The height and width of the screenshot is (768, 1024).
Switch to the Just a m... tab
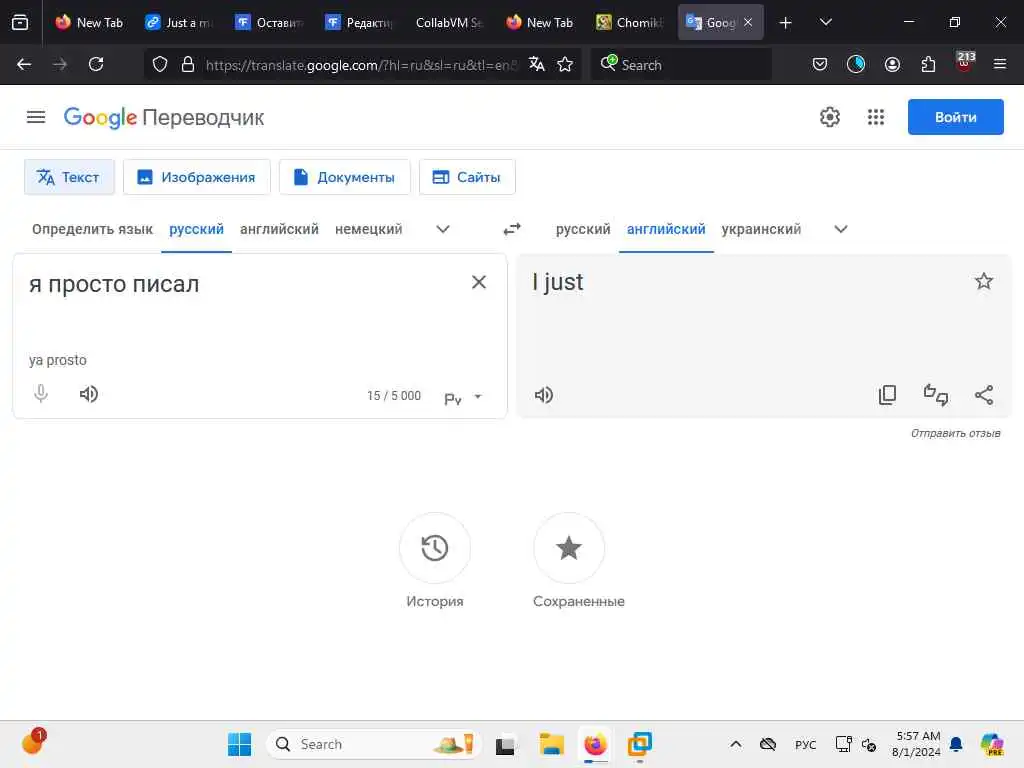coord(180,23)
